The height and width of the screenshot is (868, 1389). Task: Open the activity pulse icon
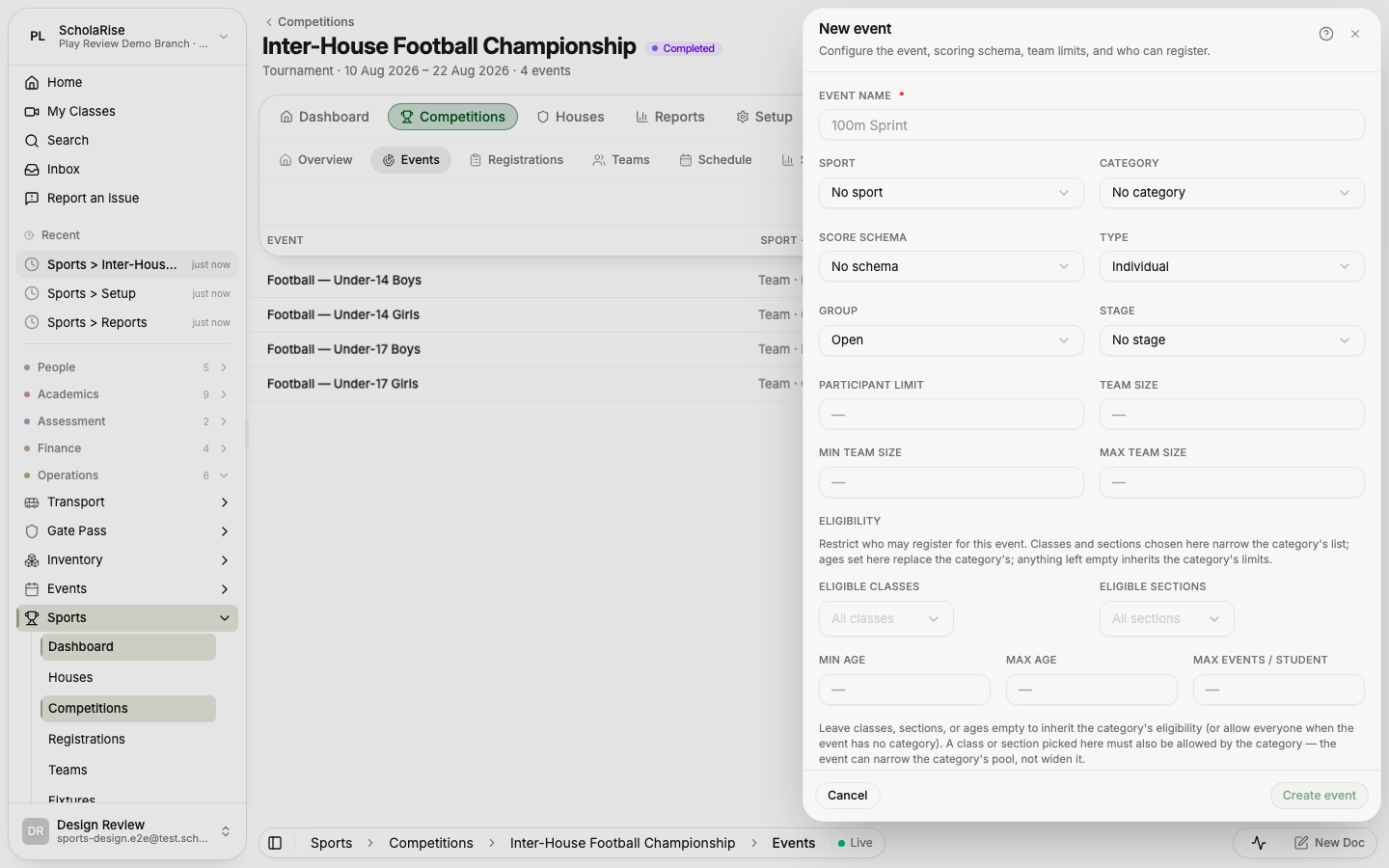[1259, 843]
